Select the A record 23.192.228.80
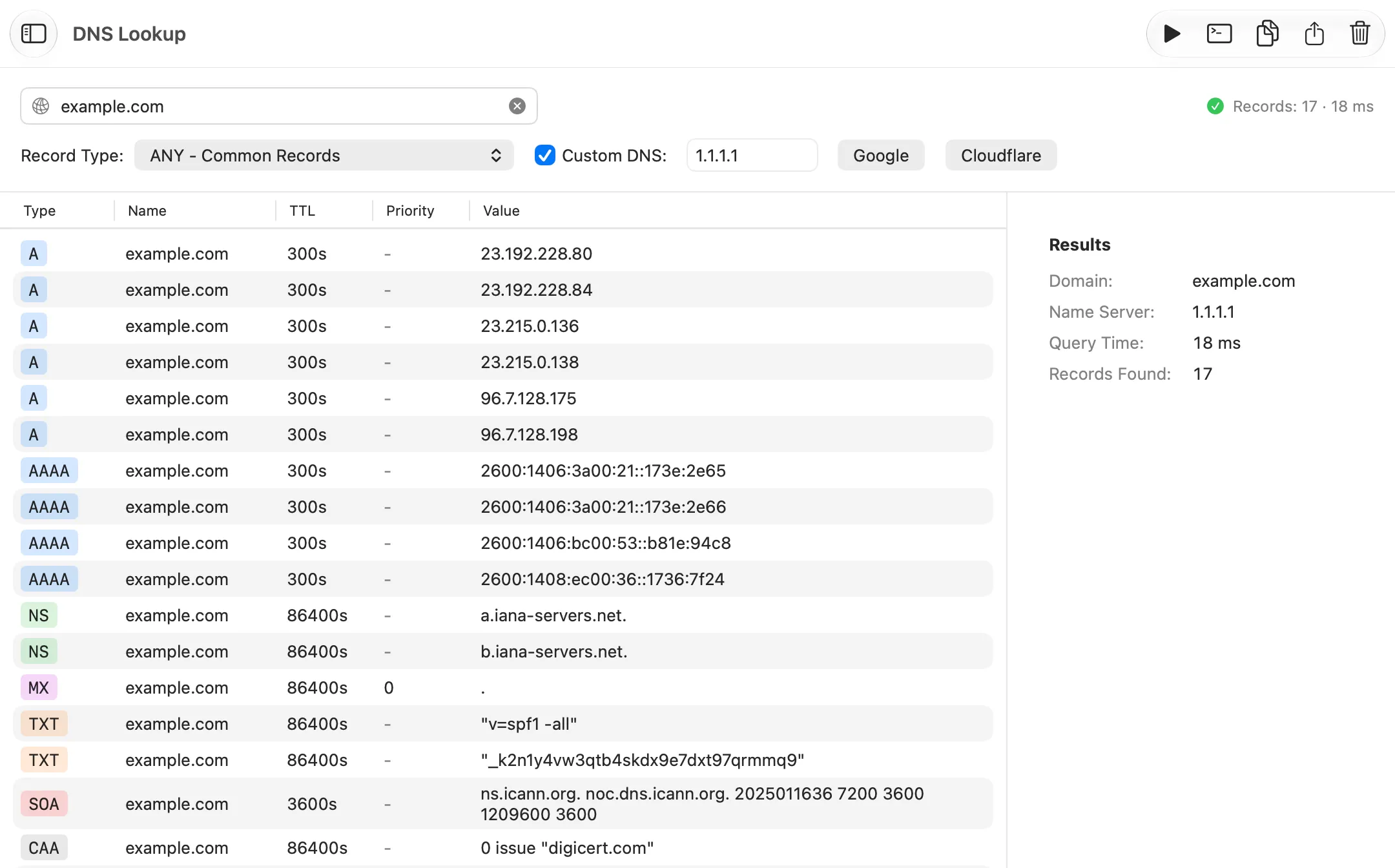The image size is (1395, 868). click(x=503, y=254)
